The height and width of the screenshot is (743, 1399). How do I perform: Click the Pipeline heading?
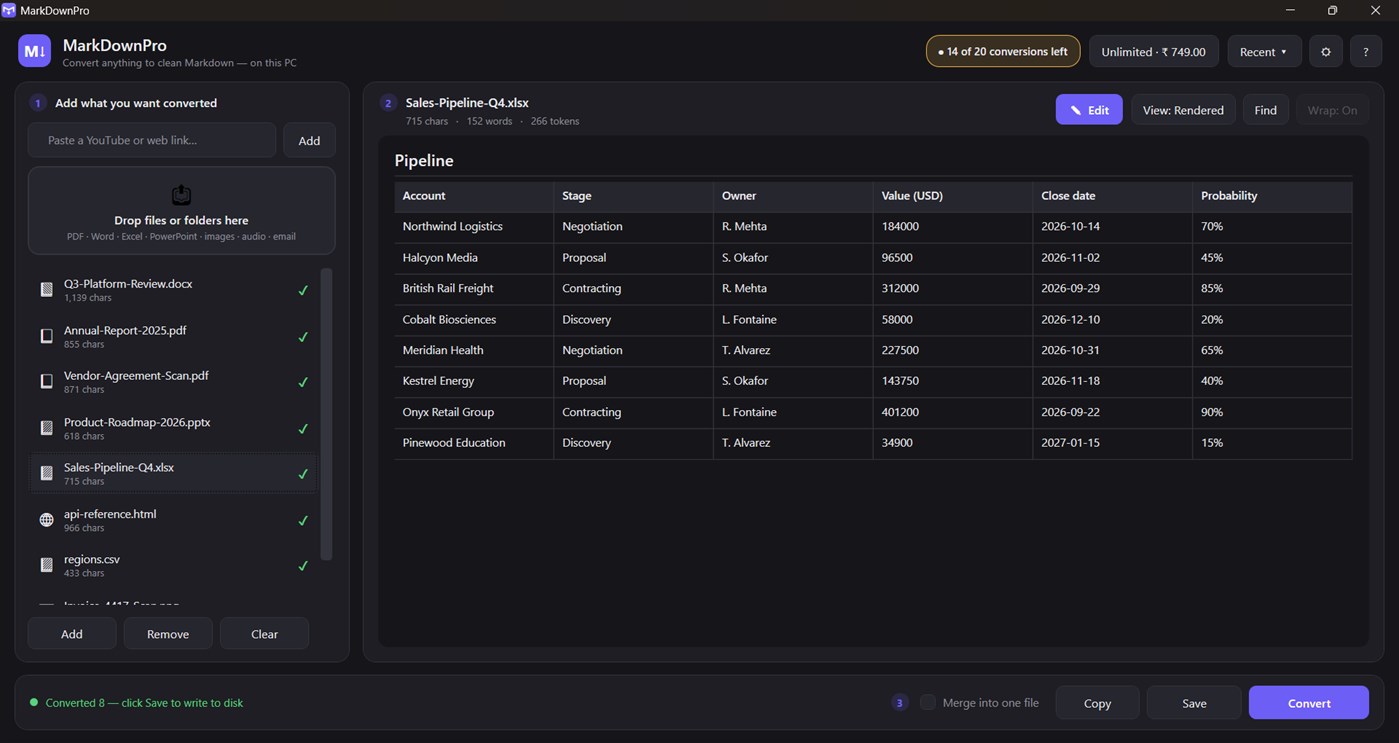(424, 160)
